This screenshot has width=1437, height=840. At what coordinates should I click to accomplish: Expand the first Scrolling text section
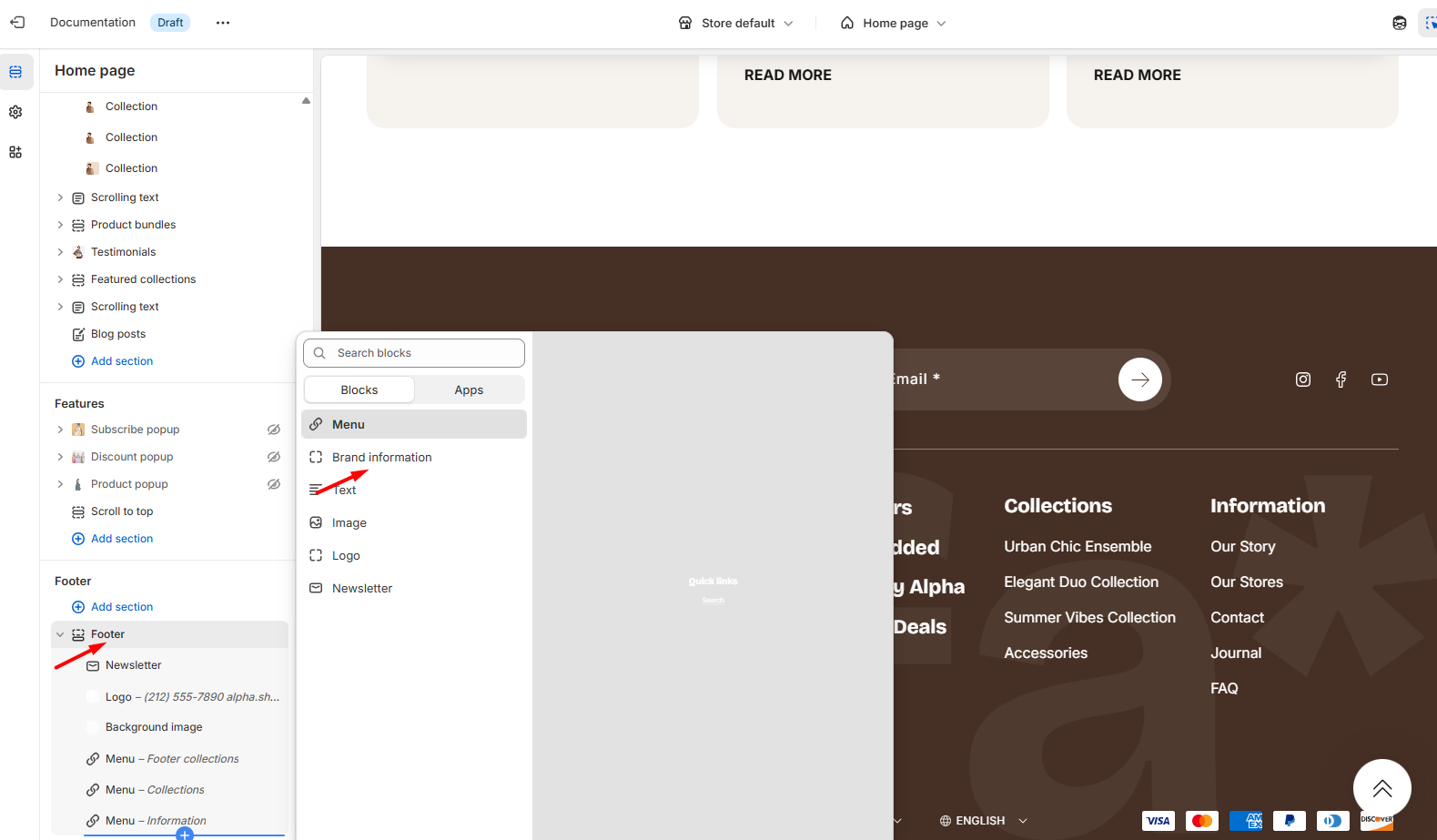click(60, 197)
